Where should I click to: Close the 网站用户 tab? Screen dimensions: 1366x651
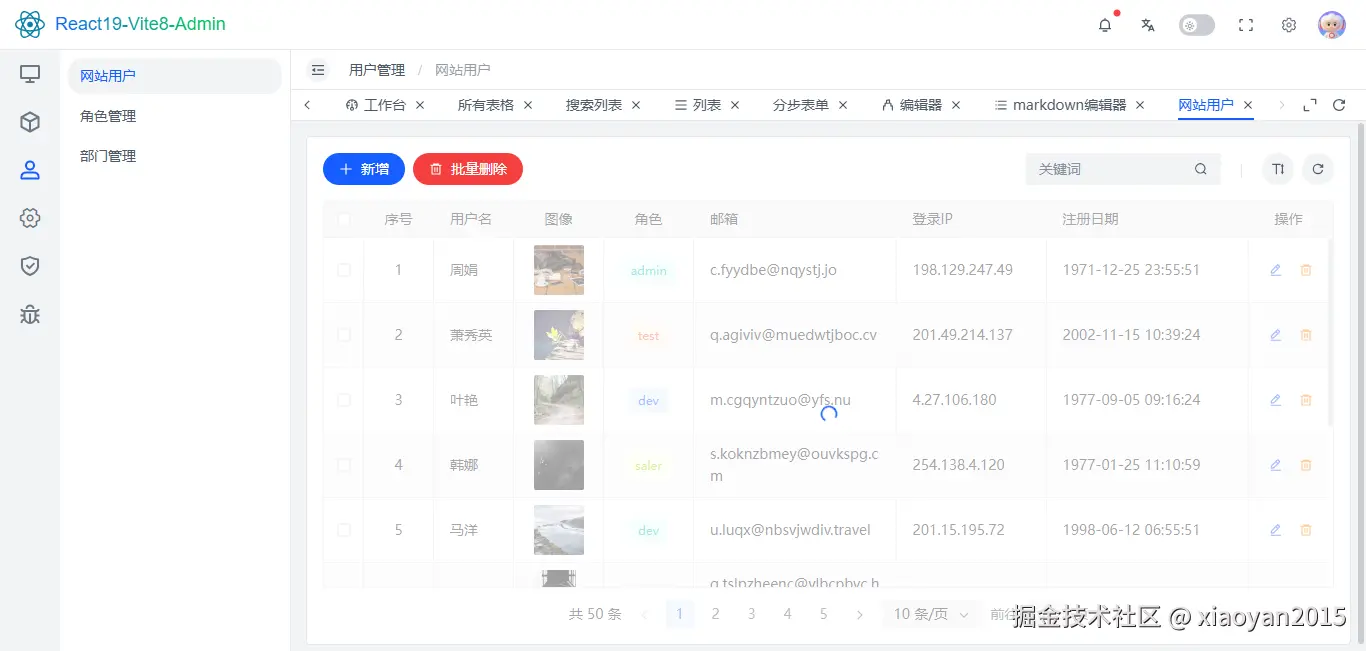tap(1248, 105)
